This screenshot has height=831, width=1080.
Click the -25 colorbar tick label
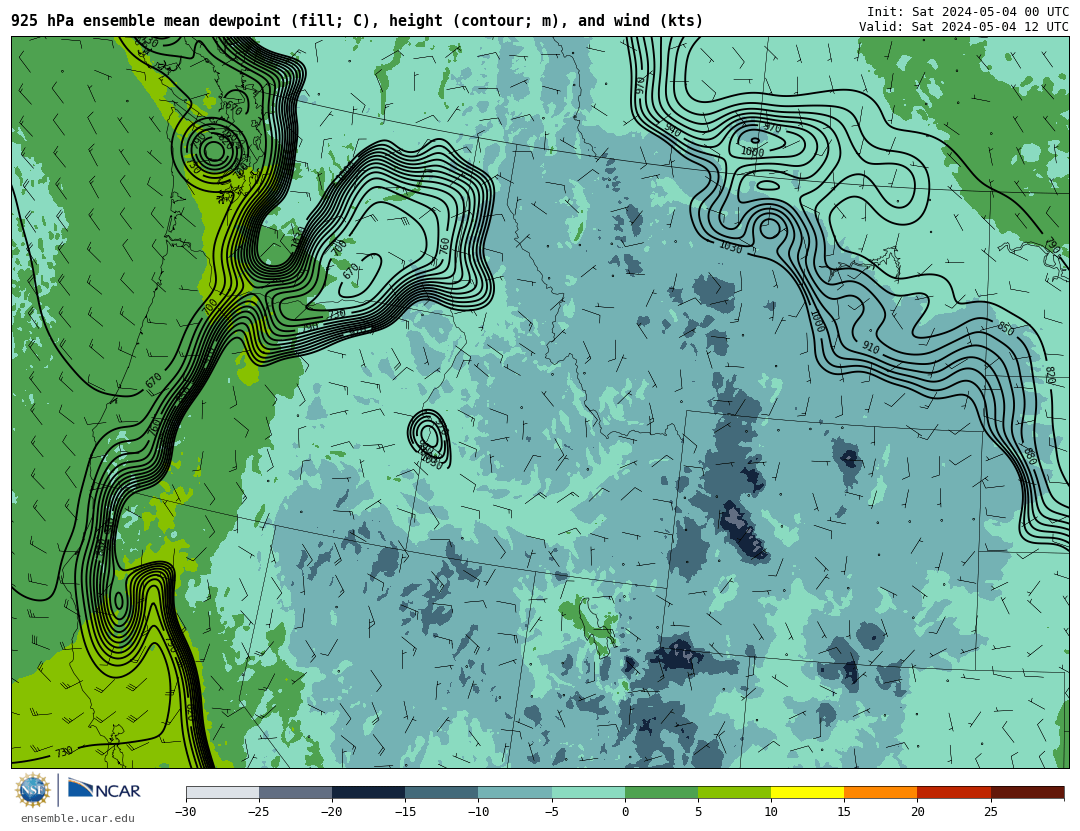coord(258,812)
